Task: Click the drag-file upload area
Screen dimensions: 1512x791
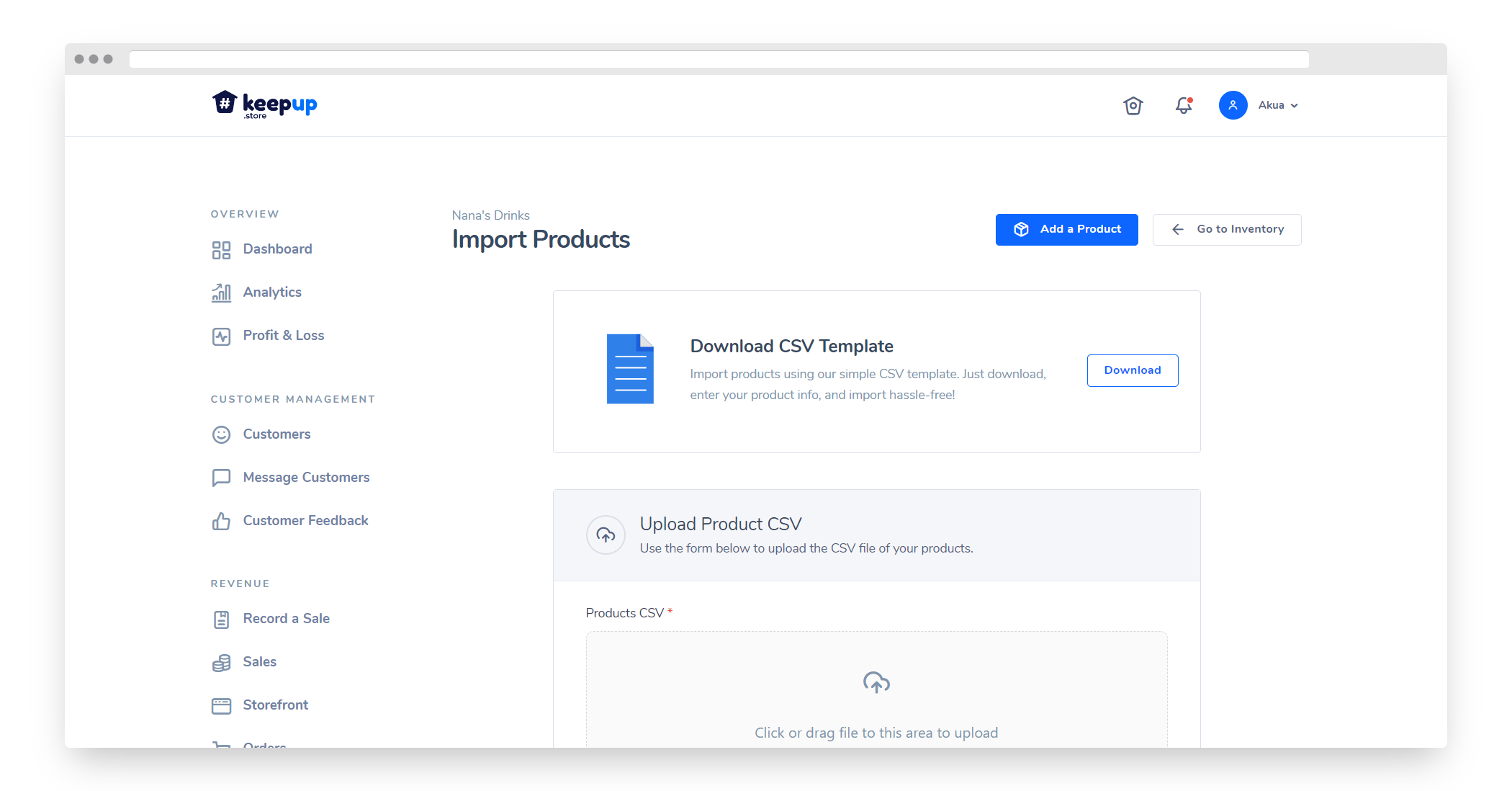Action: 876,692
